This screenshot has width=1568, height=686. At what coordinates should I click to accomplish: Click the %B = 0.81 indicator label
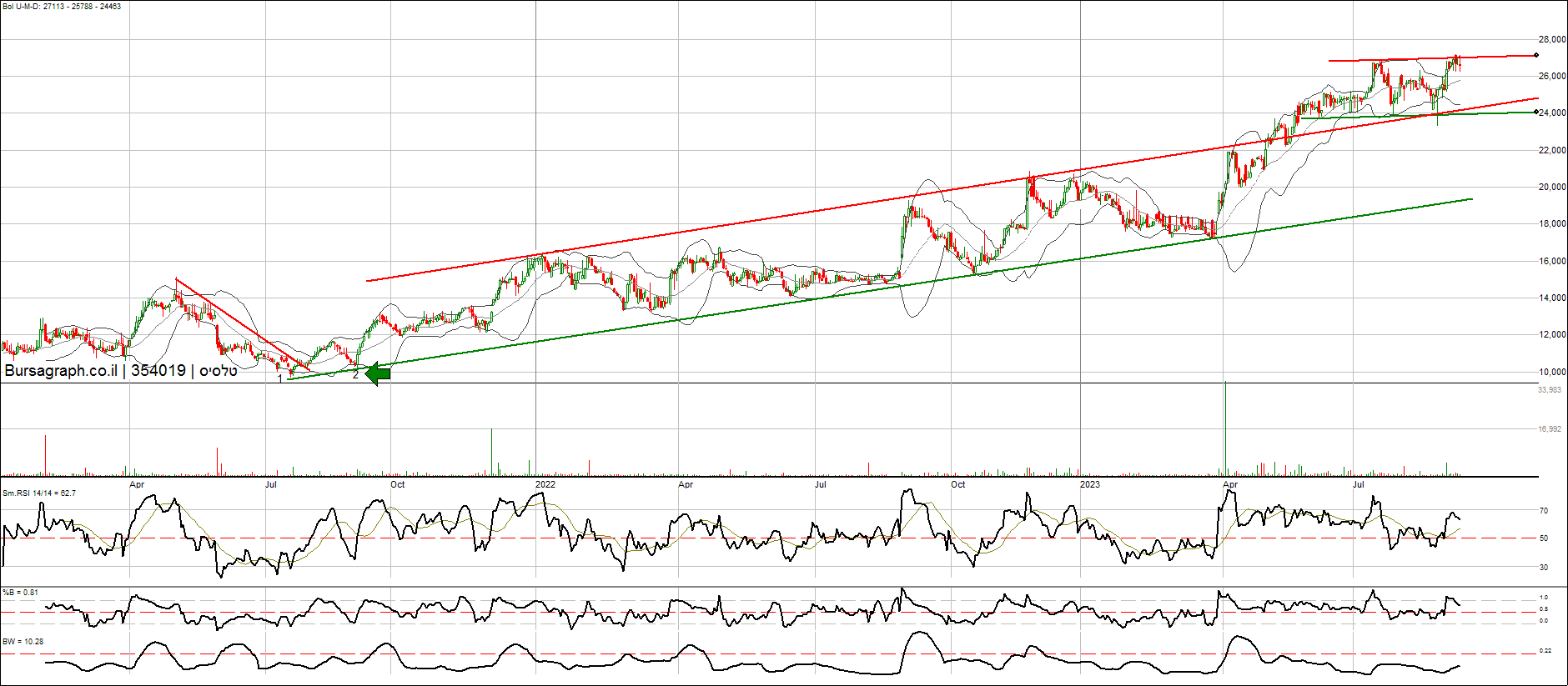coord(20,593)
